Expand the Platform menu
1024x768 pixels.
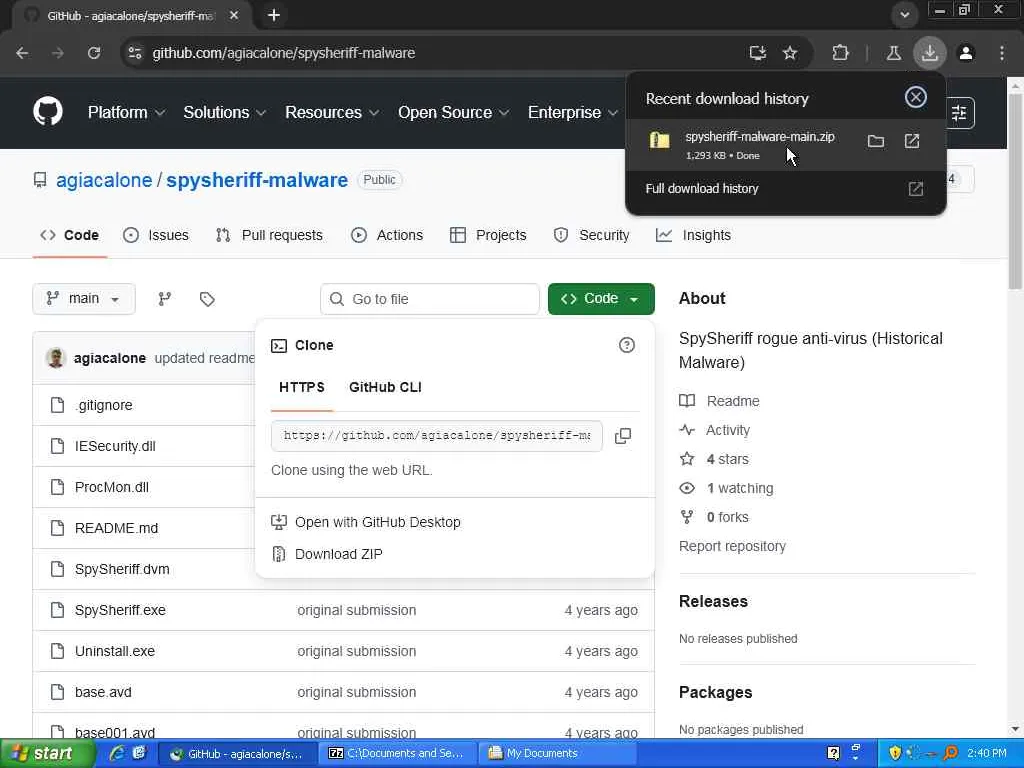pos(126,112)
